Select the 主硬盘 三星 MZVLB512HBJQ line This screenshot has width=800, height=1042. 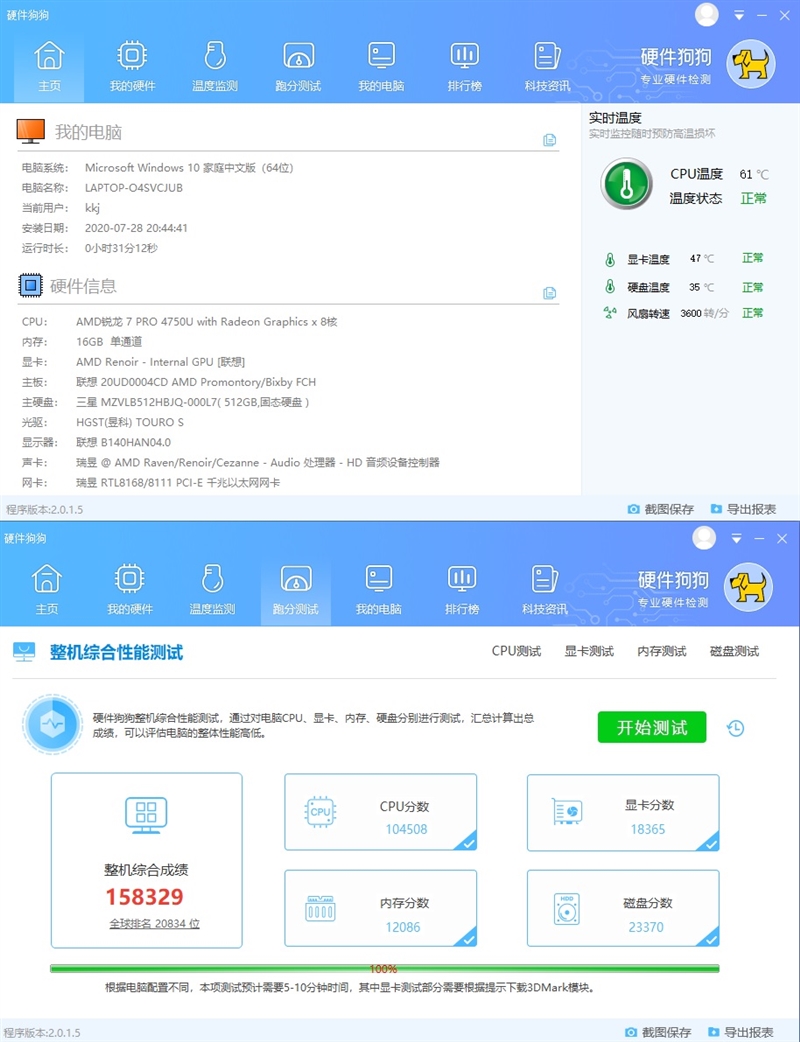click(193, 402)
